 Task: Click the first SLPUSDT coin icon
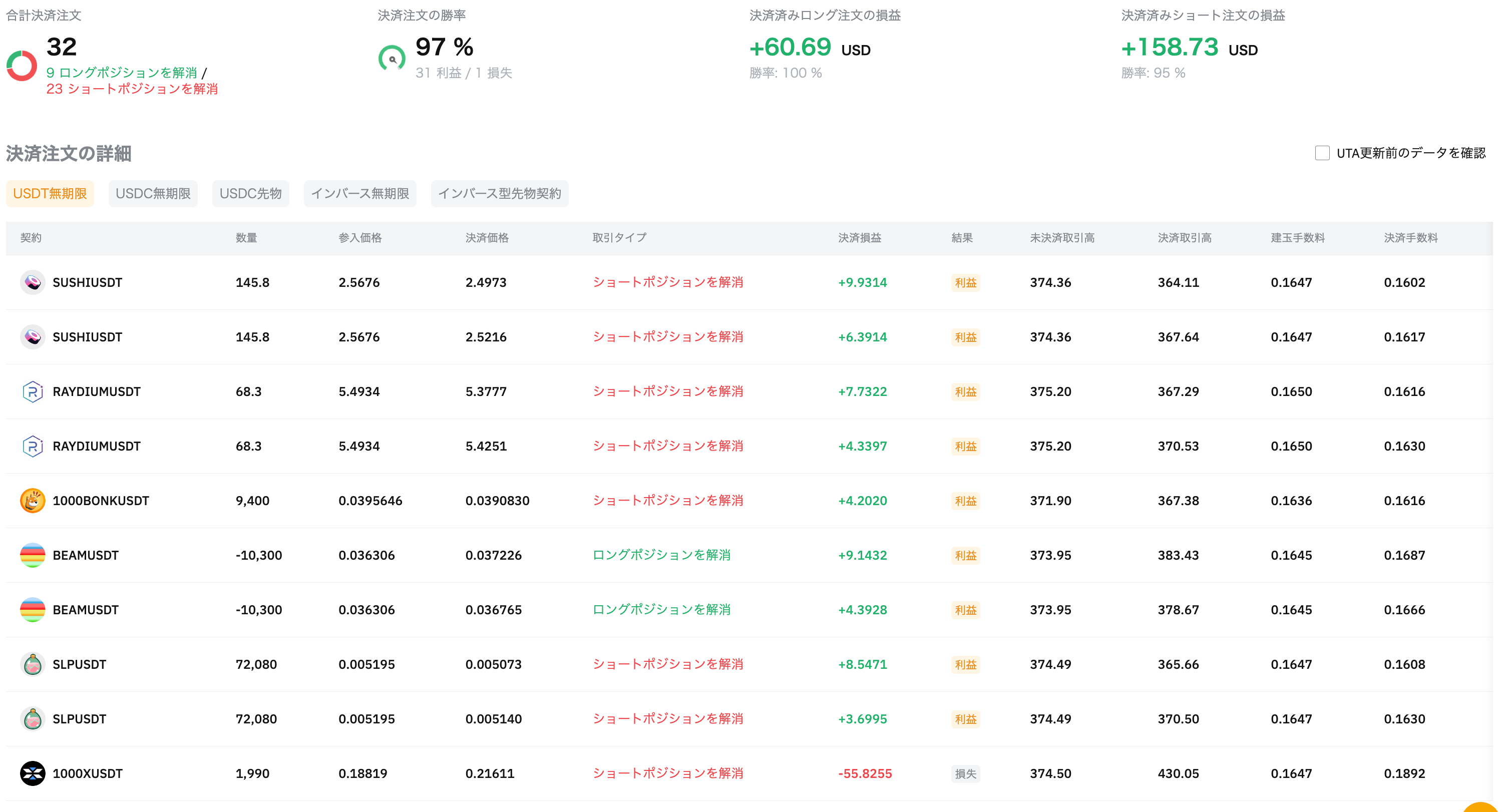tap(33, 664)
